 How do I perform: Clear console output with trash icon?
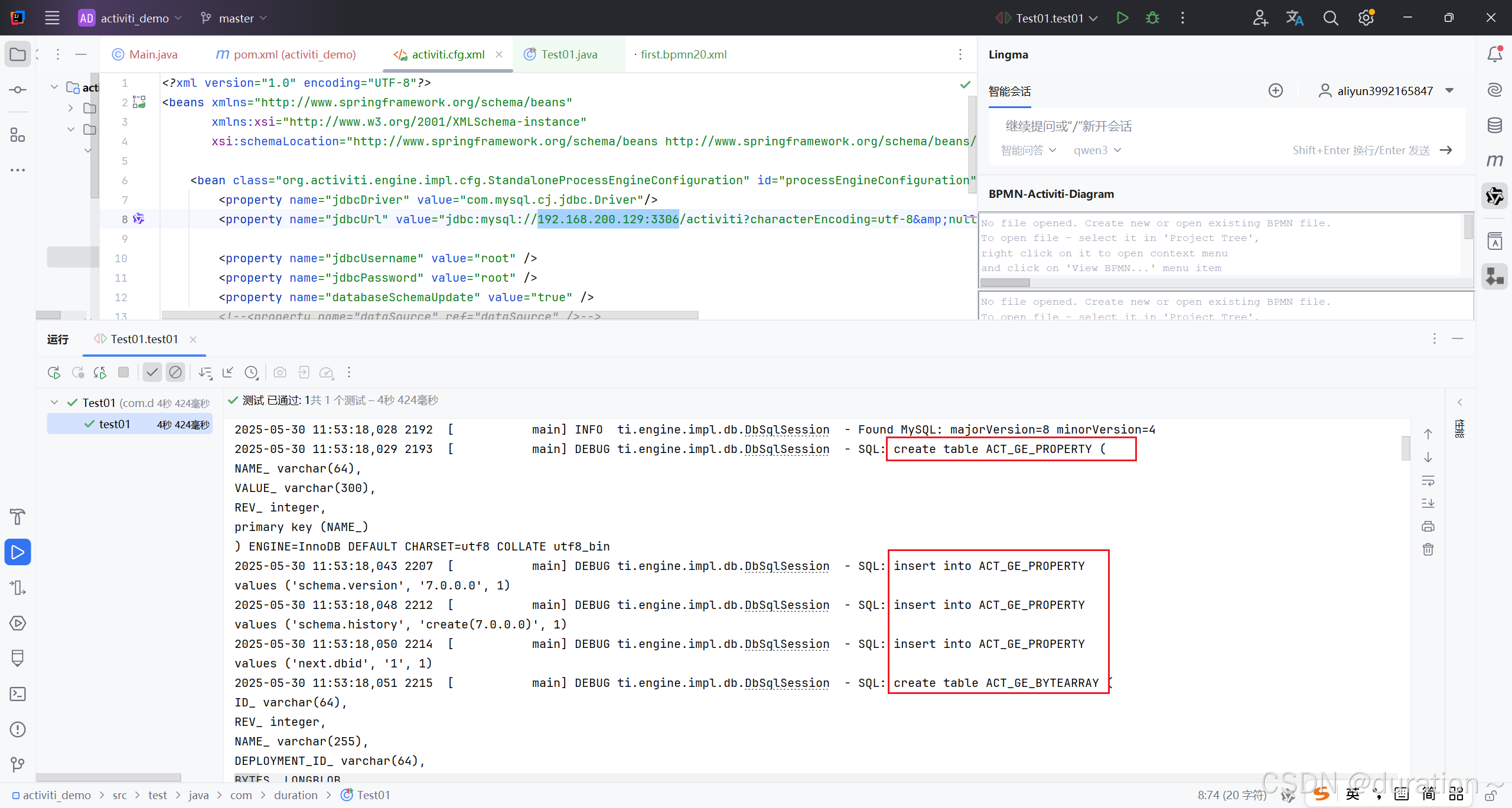(1428, 549)
